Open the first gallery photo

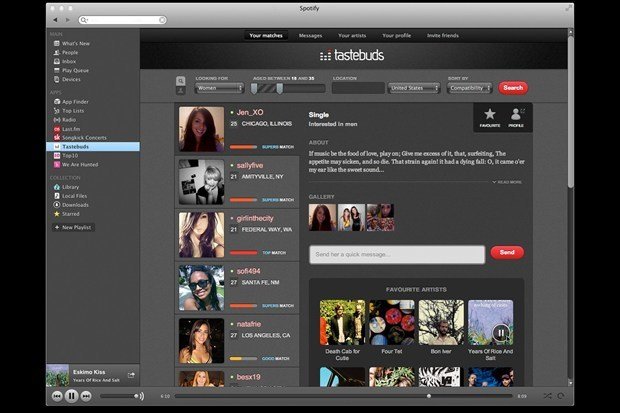pos(322,218)
